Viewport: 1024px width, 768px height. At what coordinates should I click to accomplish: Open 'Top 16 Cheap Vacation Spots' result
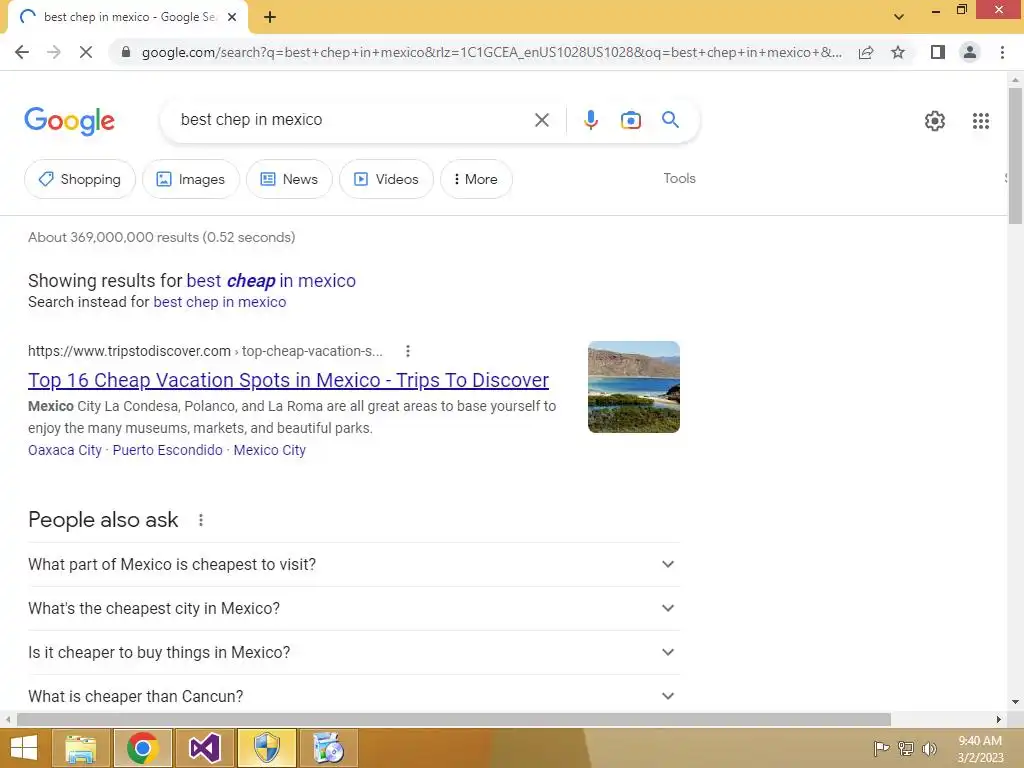pos(288,380)
